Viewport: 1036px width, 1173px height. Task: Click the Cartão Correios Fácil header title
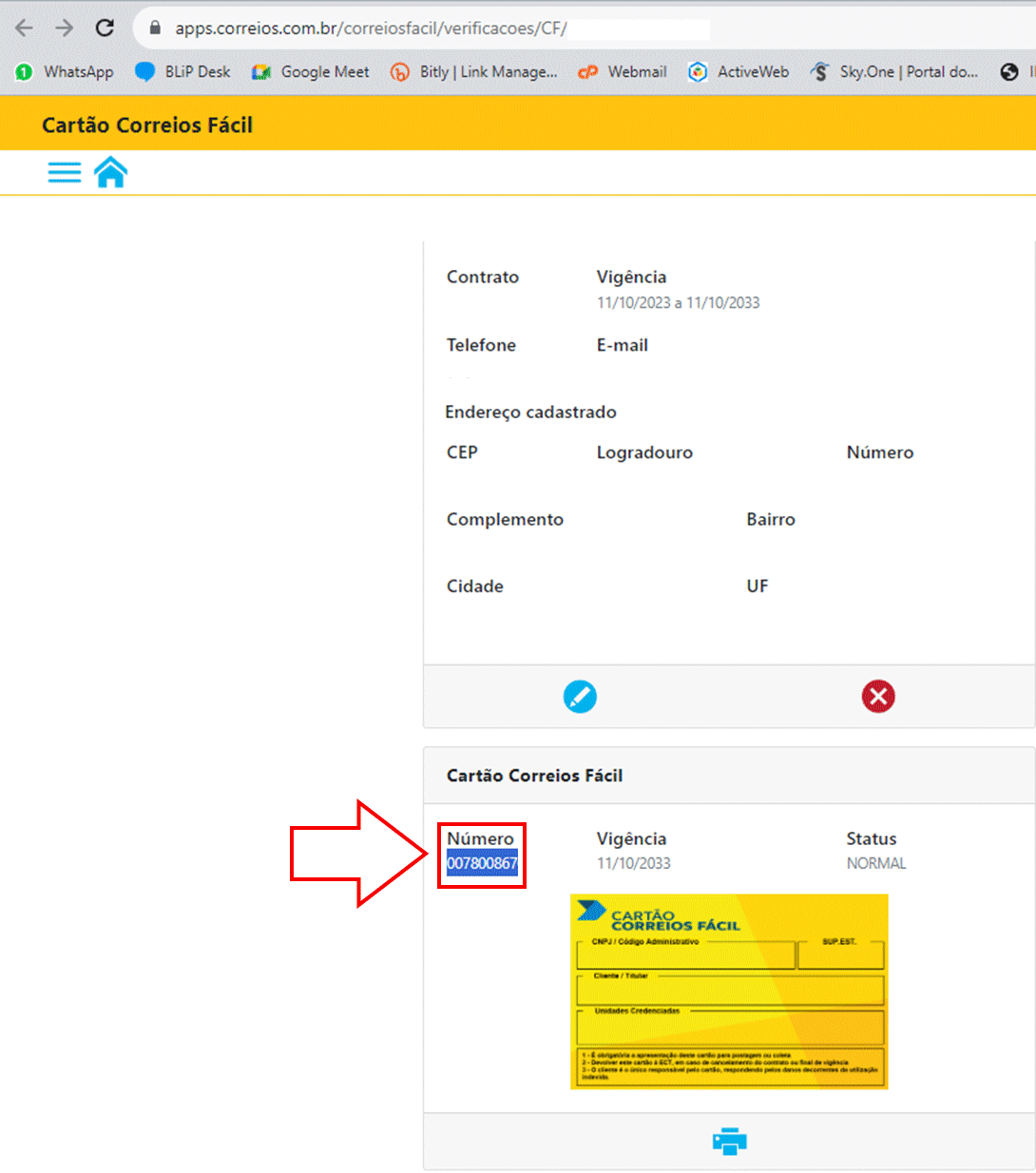147,125
